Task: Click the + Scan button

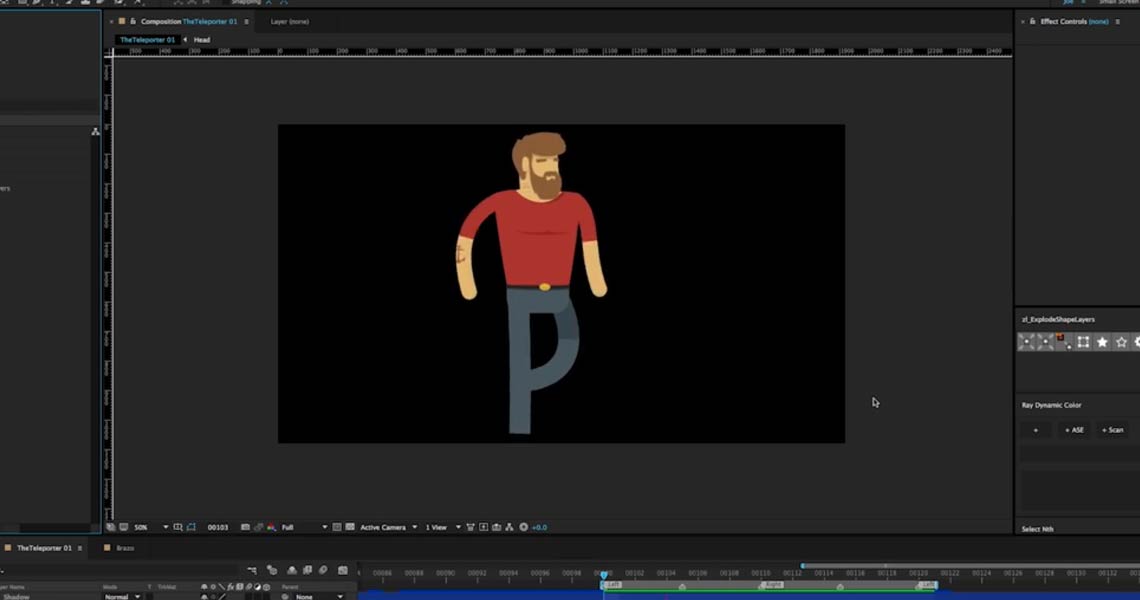Action: point(1112,430)
